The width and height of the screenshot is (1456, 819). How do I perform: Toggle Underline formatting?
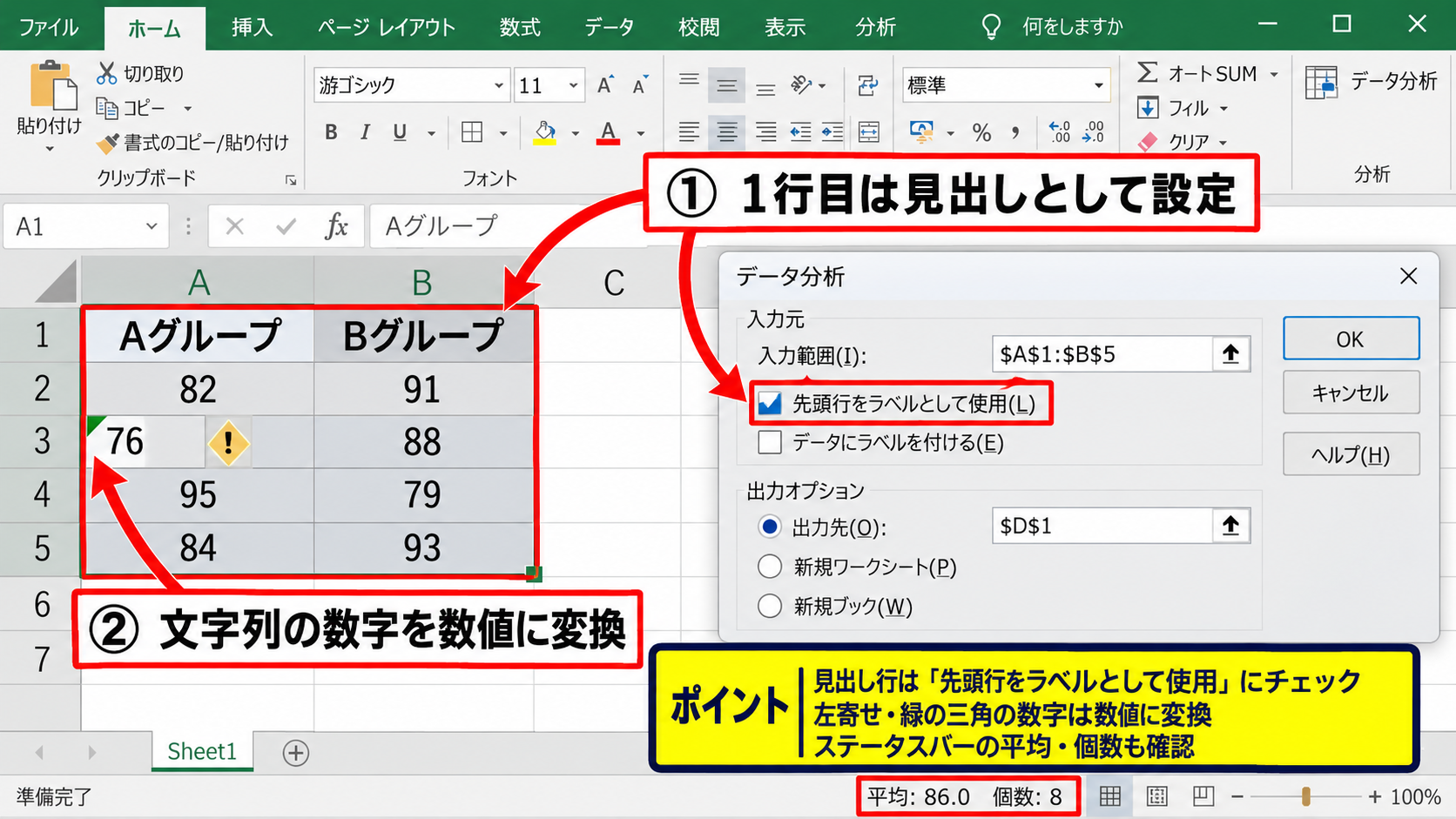pos(400,132)
